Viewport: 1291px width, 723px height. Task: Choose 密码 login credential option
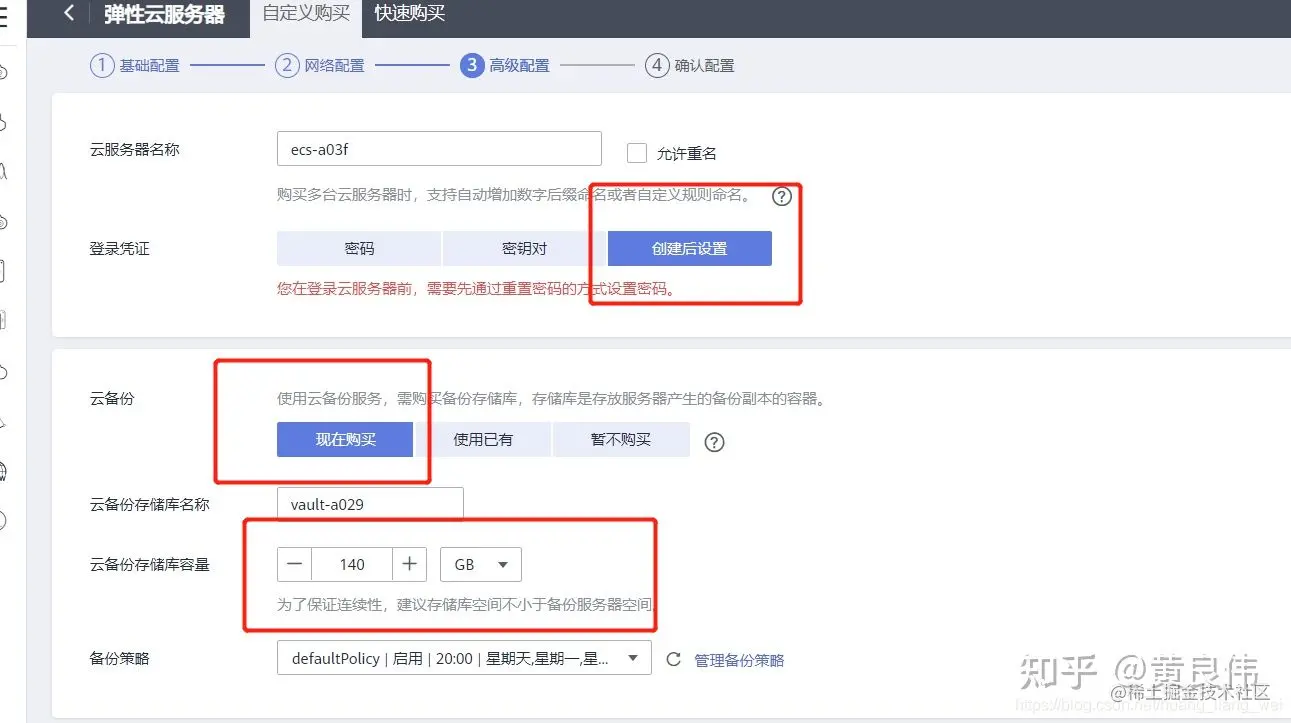tap(359, 249)
